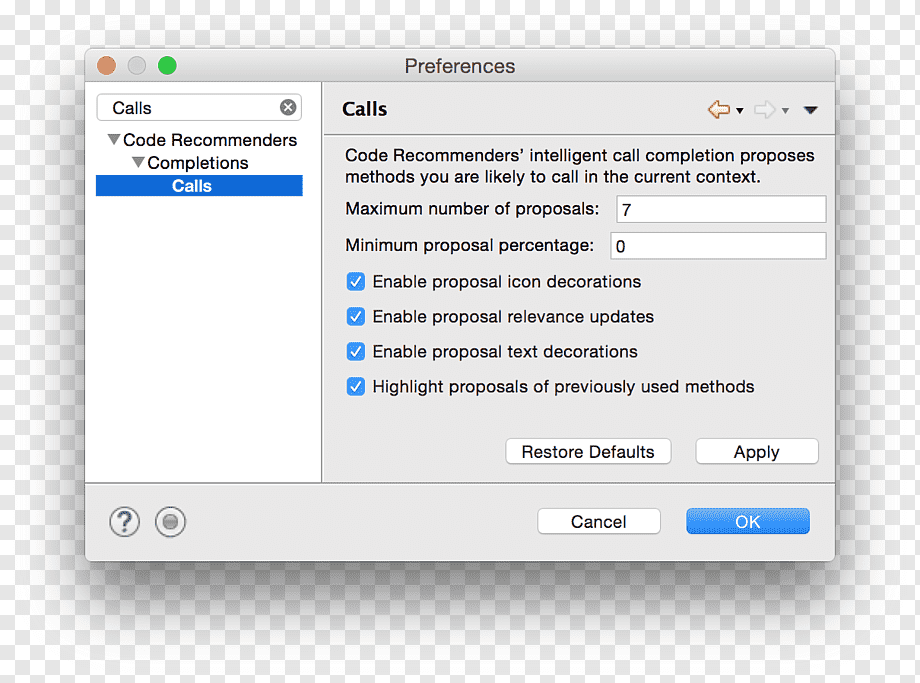Open the view menu triangle in the header
Image resolution: width=920 pixels, height=683 pixels.
(x=810, y=110)
